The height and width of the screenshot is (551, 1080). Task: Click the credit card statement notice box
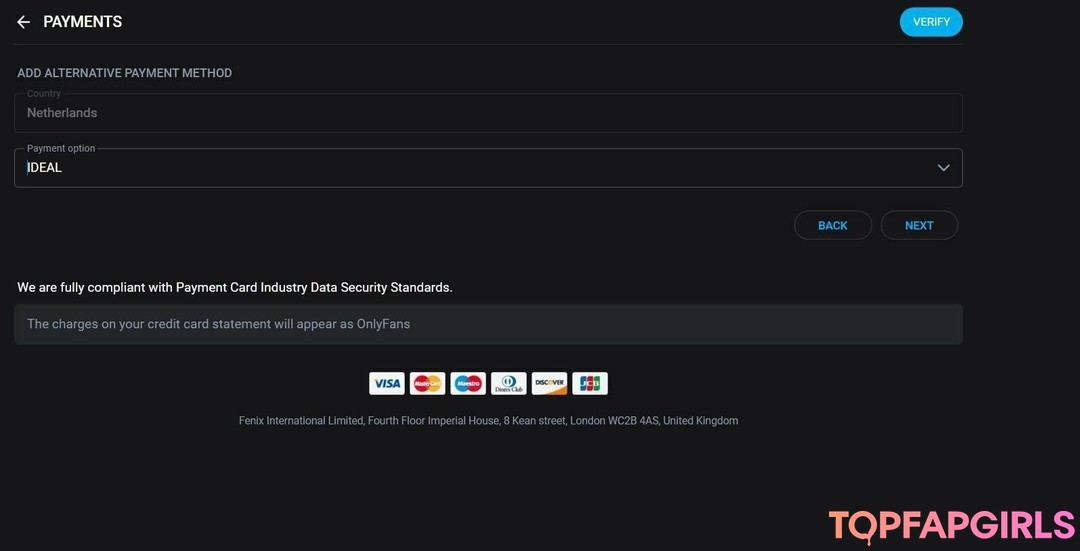[x=488, y=324]
